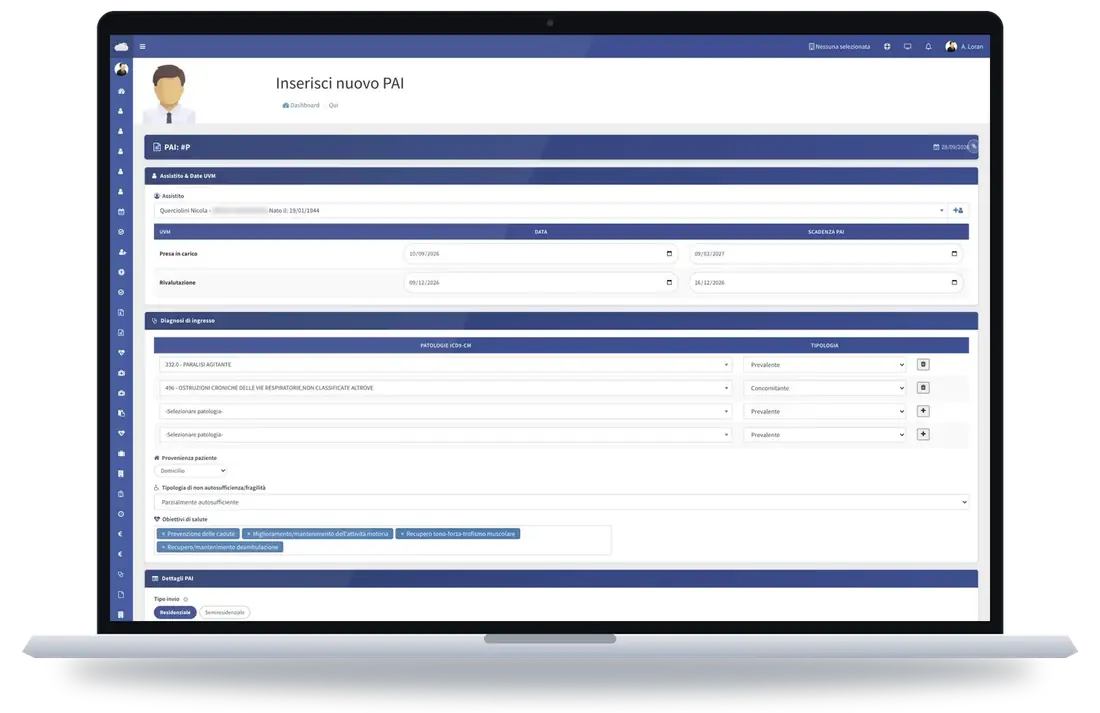Image resolution: width=1100 pixels, height=713 pixels.
Task: Go to Dashboard breadcrumb link
Action: (x=301, y=105)
